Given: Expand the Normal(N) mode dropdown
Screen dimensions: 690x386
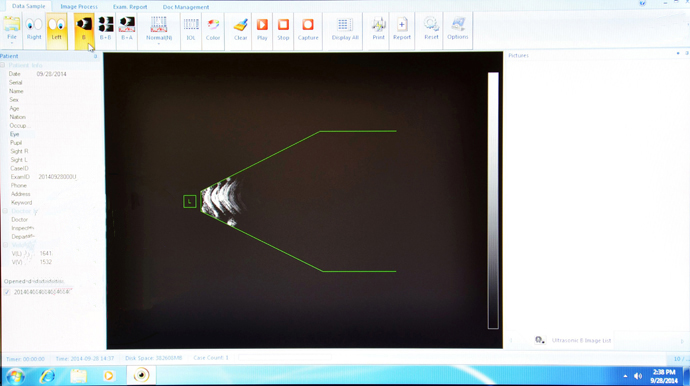Looking at the screenshot, I should click(159, 31).
